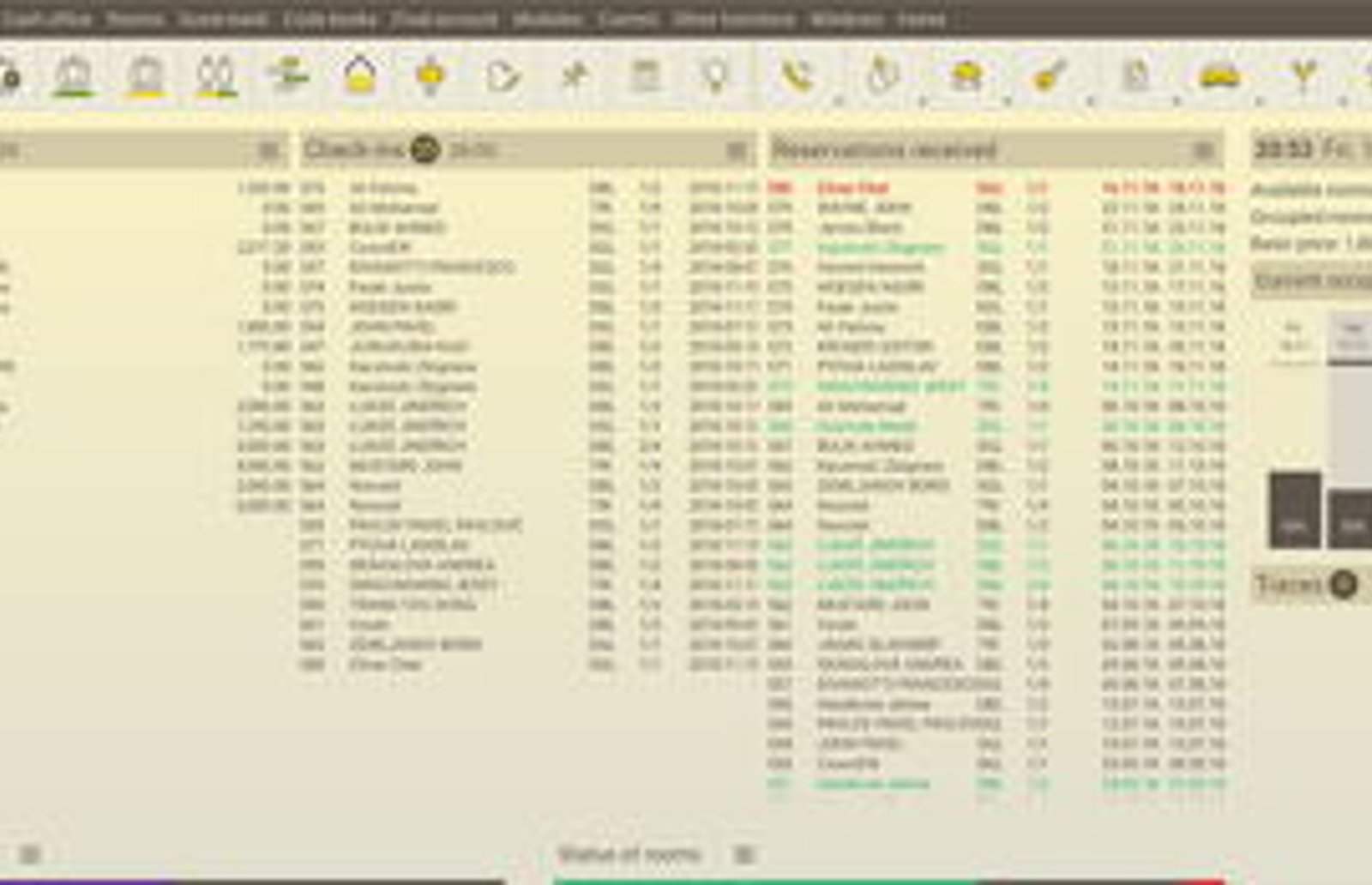1372x885 pixels.
Task: Click the clock showing 20:53
Action: click(x=1283, y=149)
